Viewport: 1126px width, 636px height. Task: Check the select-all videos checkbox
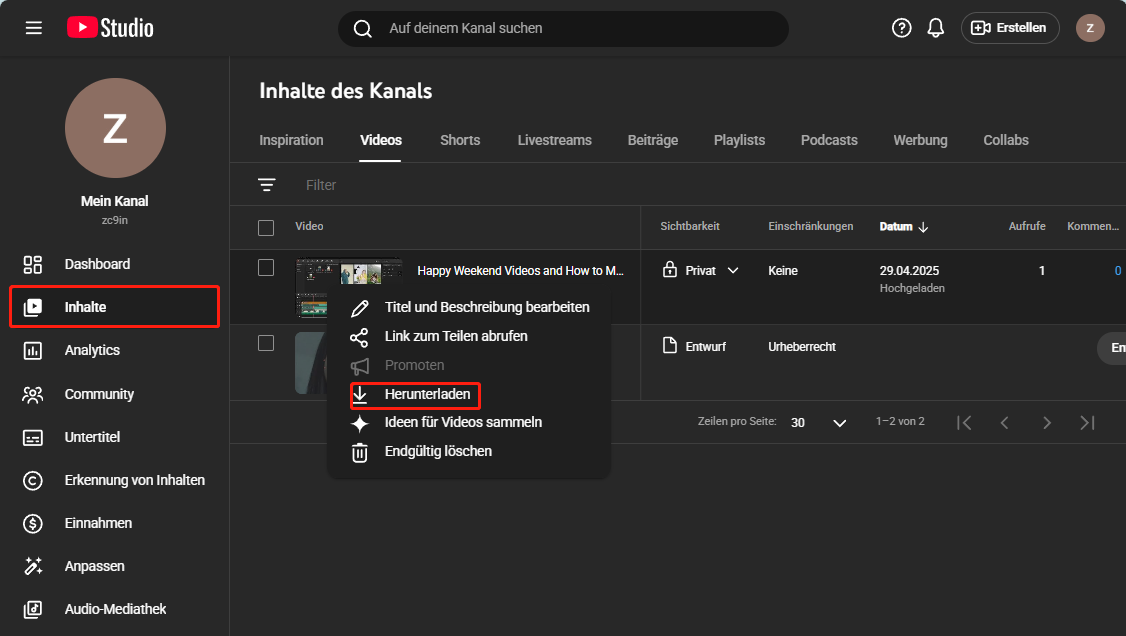point(266,227)
